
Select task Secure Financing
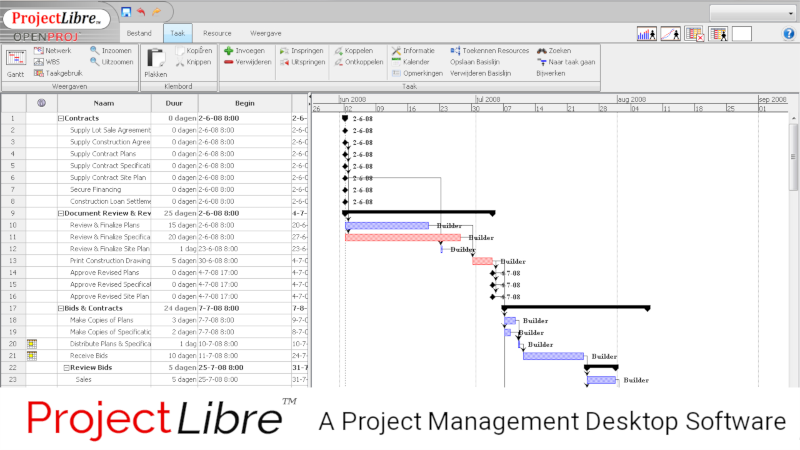pos(95,189)
